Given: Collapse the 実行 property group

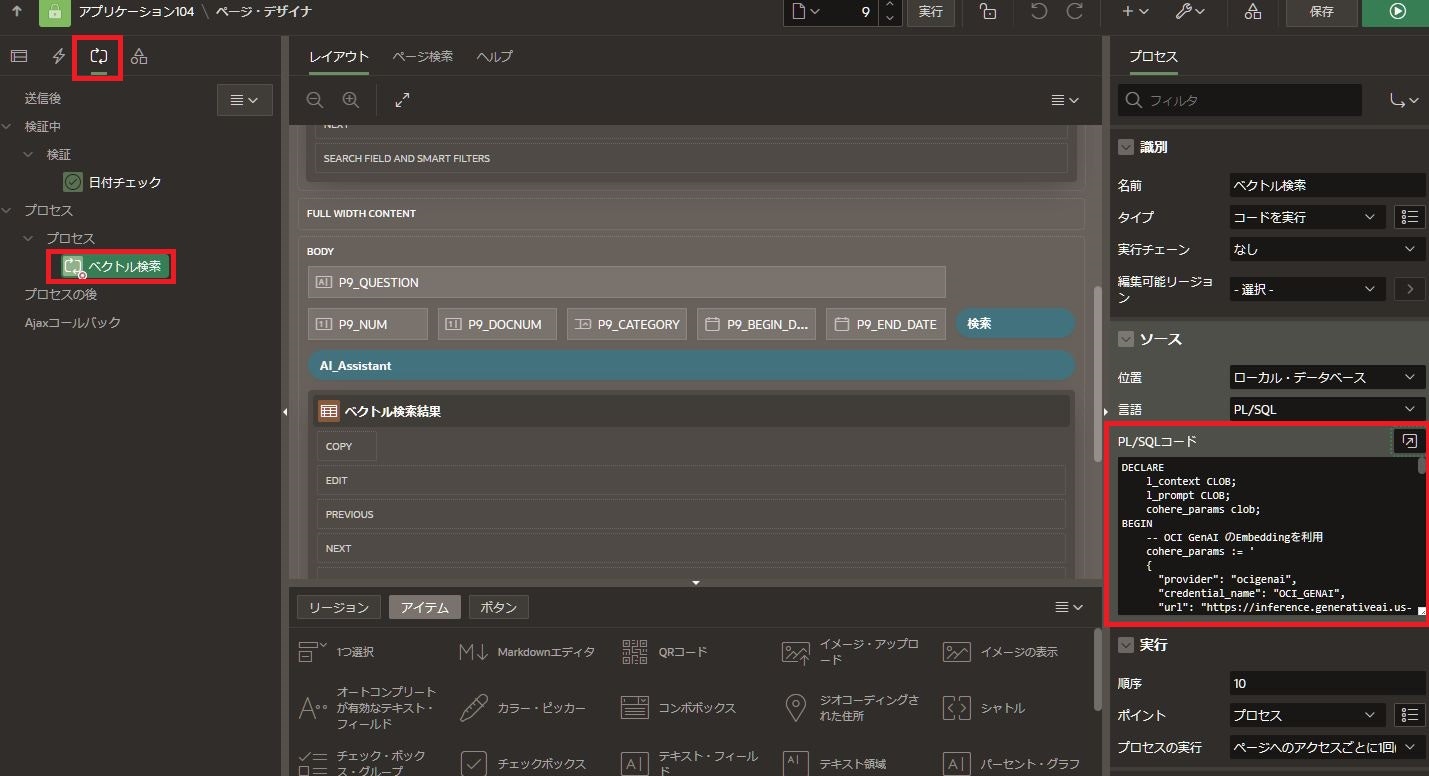Looking at the screenshot, I should 1126,645.
